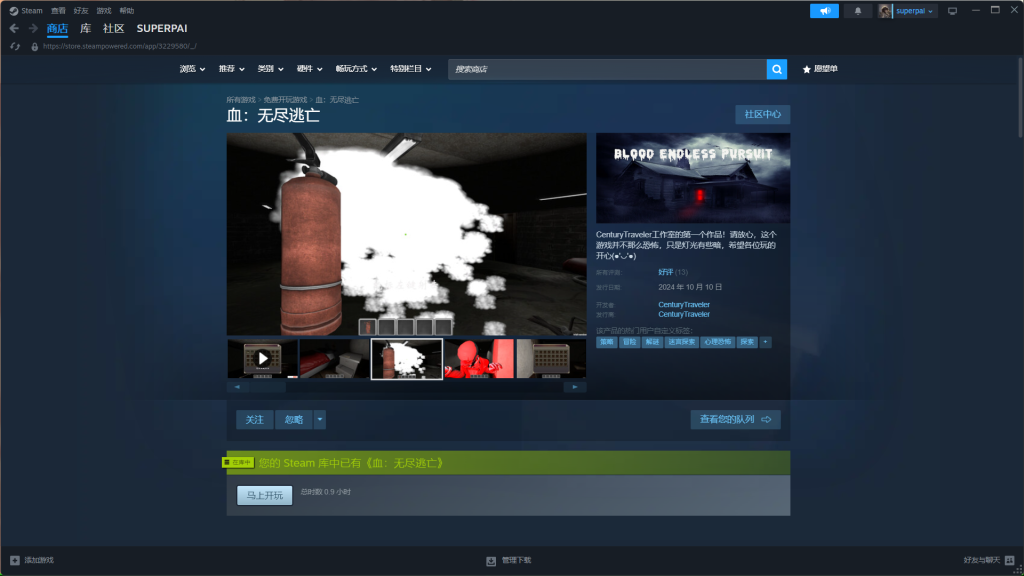This screenshot has height=576, width=1024.
Task: Open the announcements megaphone icon
Action: coord(824,11)
